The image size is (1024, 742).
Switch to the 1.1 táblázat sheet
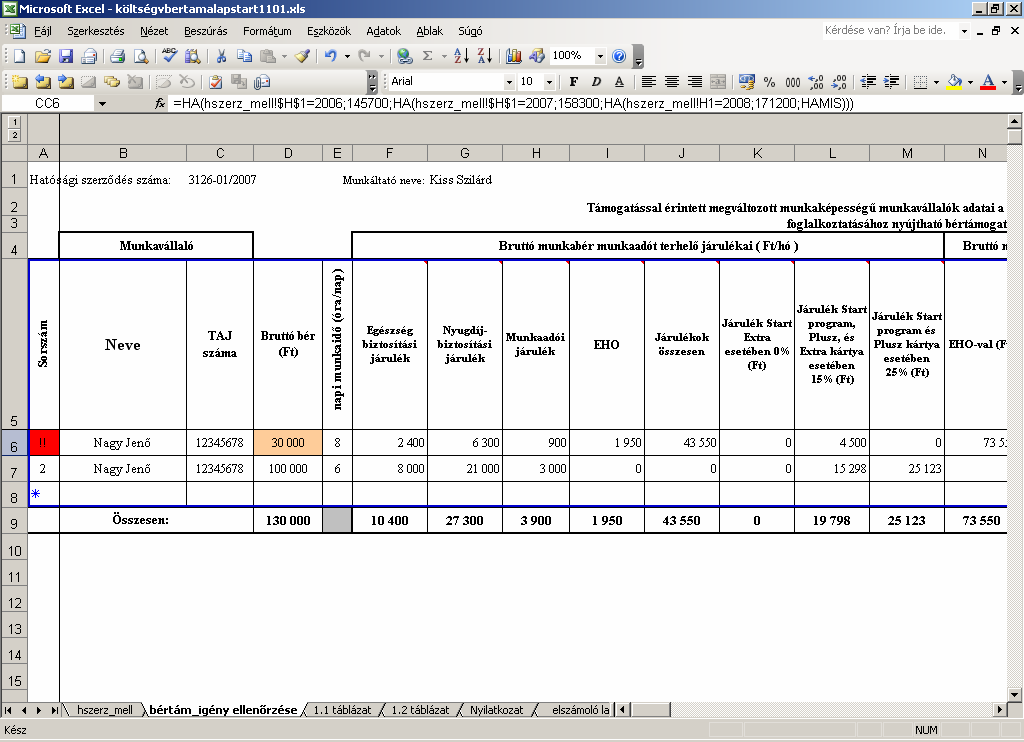[x=342, y=710]
